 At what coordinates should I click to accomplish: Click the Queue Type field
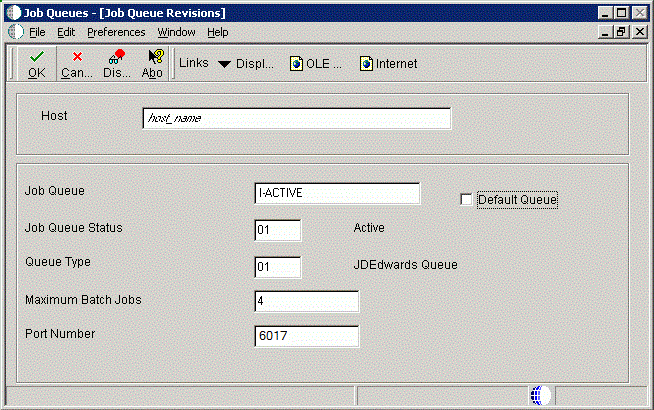[277, 267]
